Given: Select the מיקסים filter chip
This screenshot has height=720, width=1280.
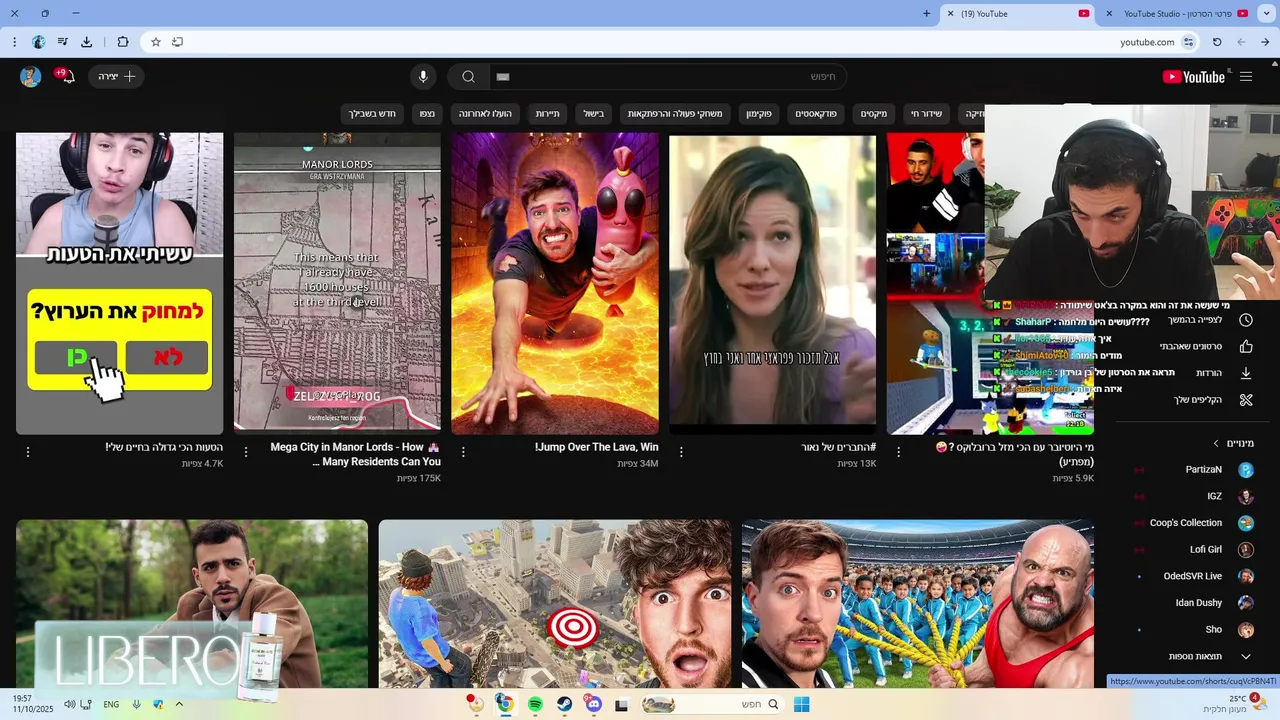Looking at the screenshot, I should point(874,114).
